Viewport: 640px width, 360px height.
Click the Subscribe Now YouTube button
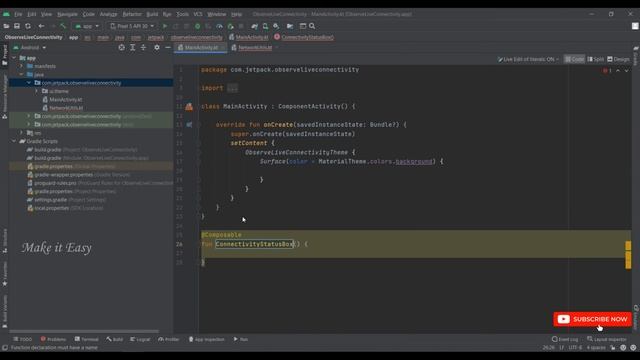point(592,319)
